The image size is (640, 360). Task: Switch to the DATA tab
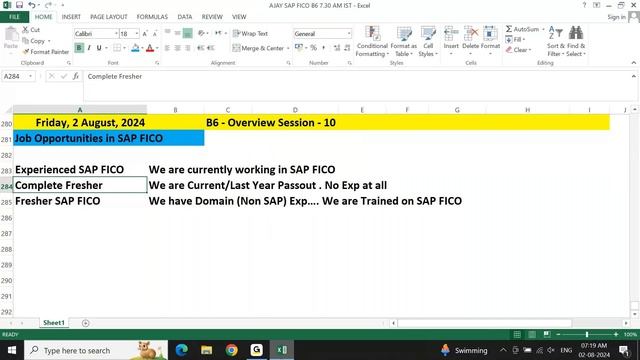click(x=184, y=17)
